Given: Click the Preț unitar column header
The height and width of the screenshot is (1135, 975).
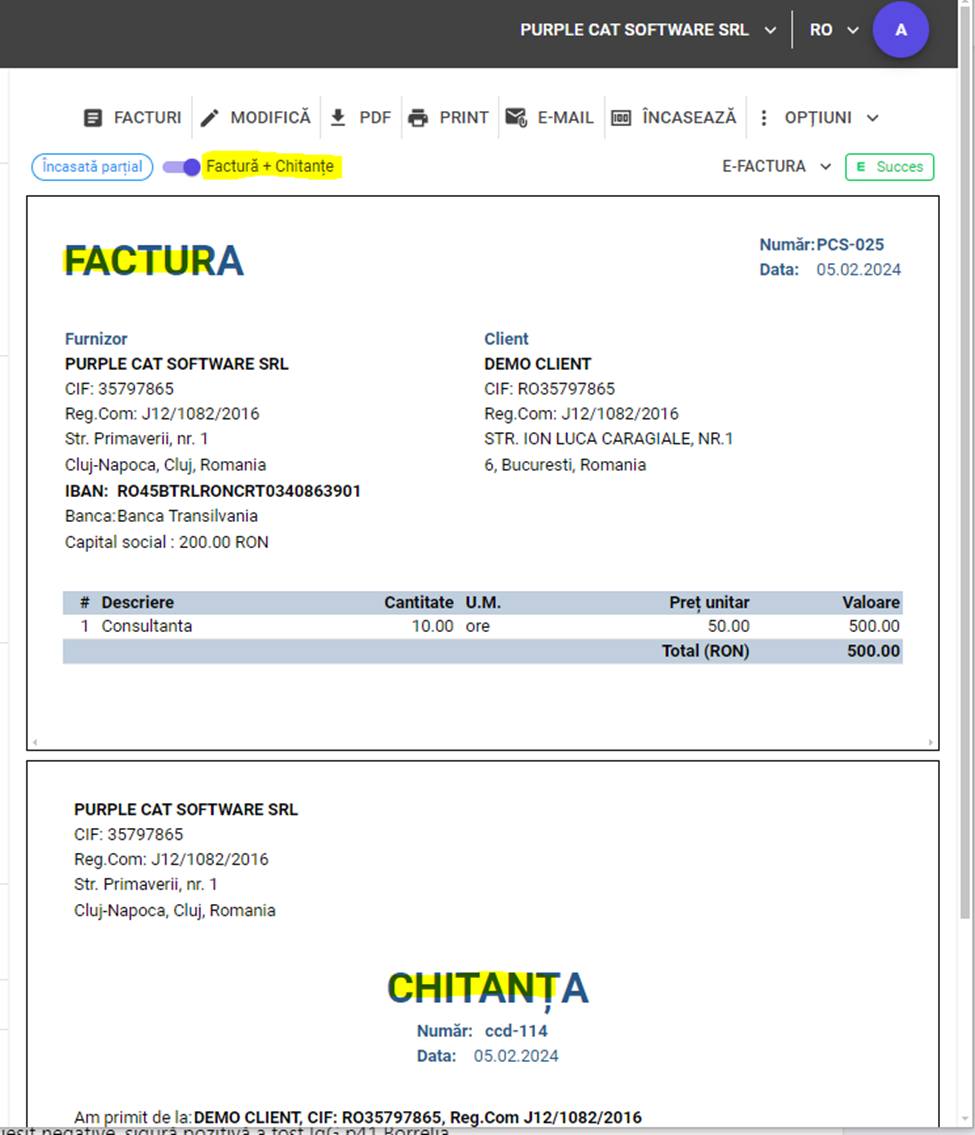Looking at the screenshot, I should tap(709, 602).
